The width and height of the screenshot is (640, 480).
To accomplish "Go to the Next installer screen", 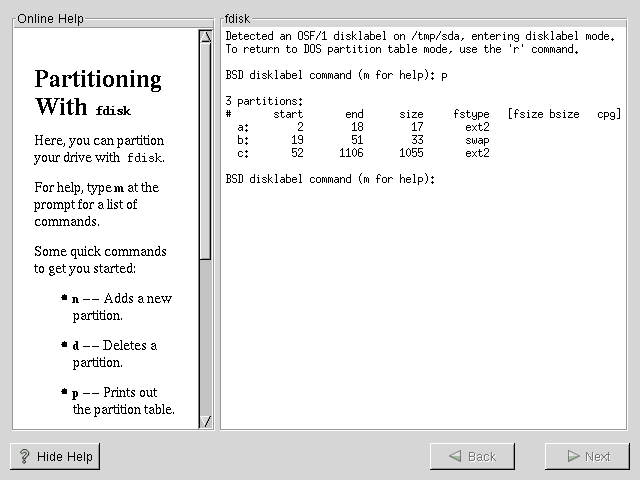I will [587, 456].
